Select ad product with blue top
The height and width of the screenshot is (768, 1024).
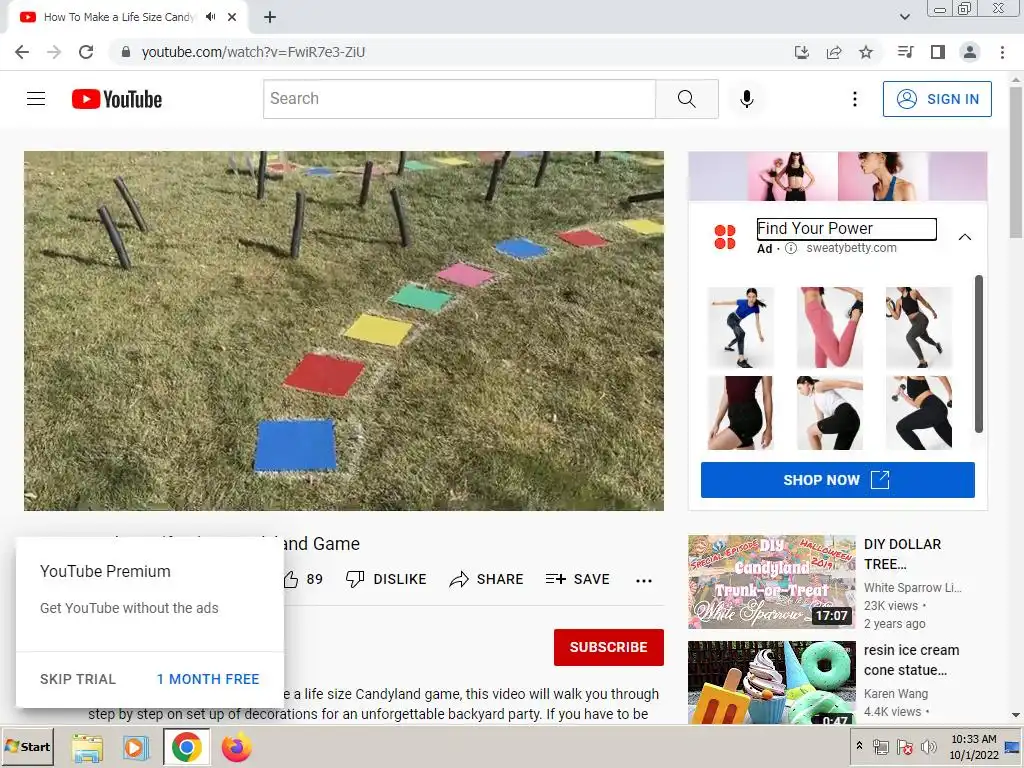(741, 328)
